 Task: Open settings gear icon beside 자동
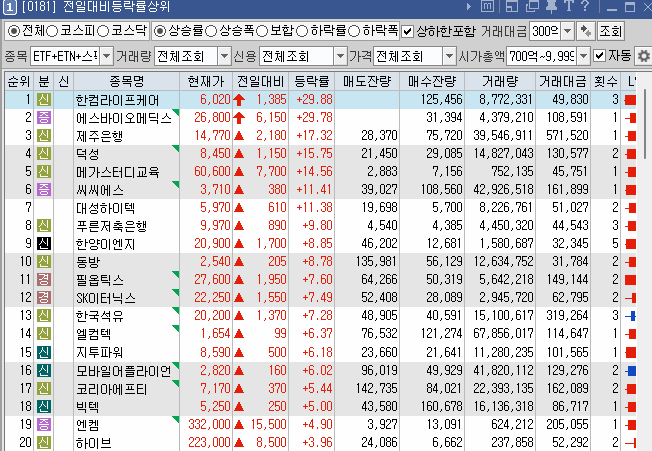coord(643,56)
